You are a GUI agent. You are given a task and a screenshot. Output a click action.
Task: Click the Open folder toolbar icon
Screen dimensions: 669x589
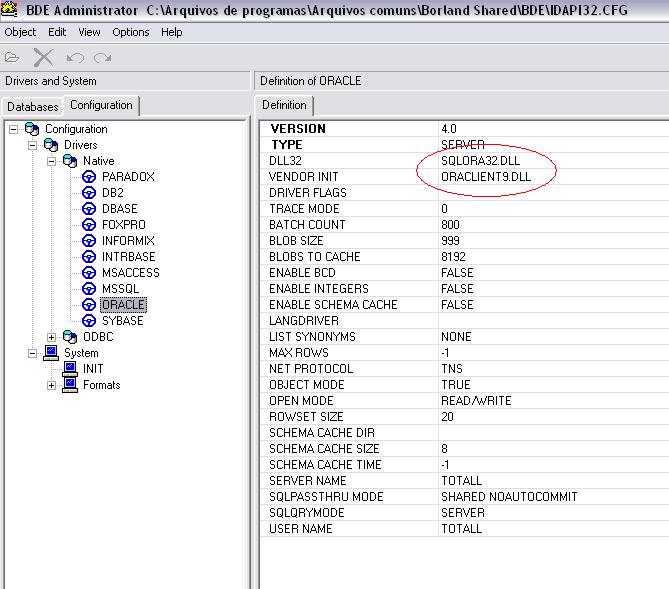[13, 58]
